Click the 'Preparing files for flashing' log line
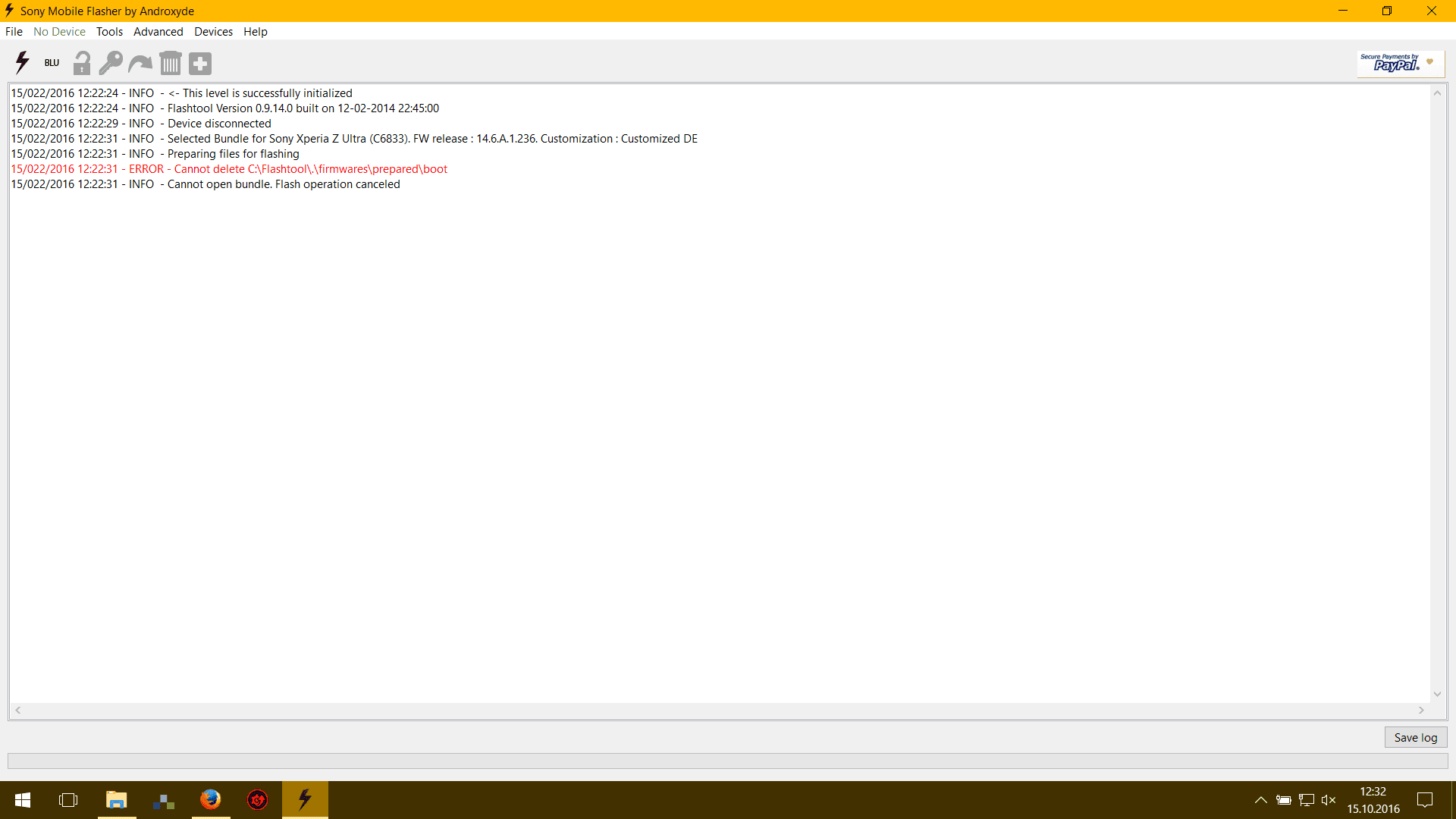The image size is (1456, 819). pos(155,154)
